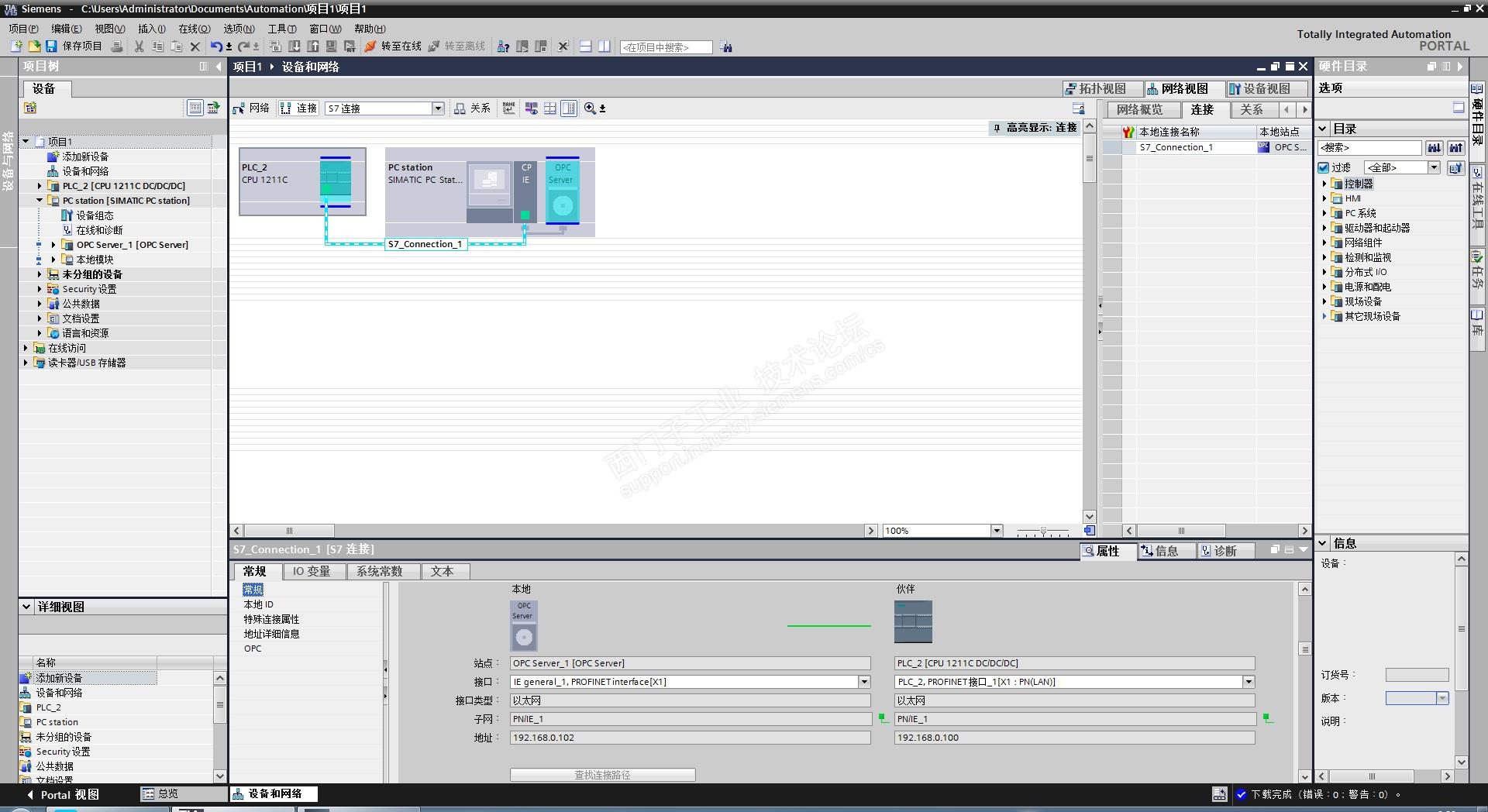Collapse the 详细视图 panel
This screenshot has width=1488, height=812.
pos(27,607)
